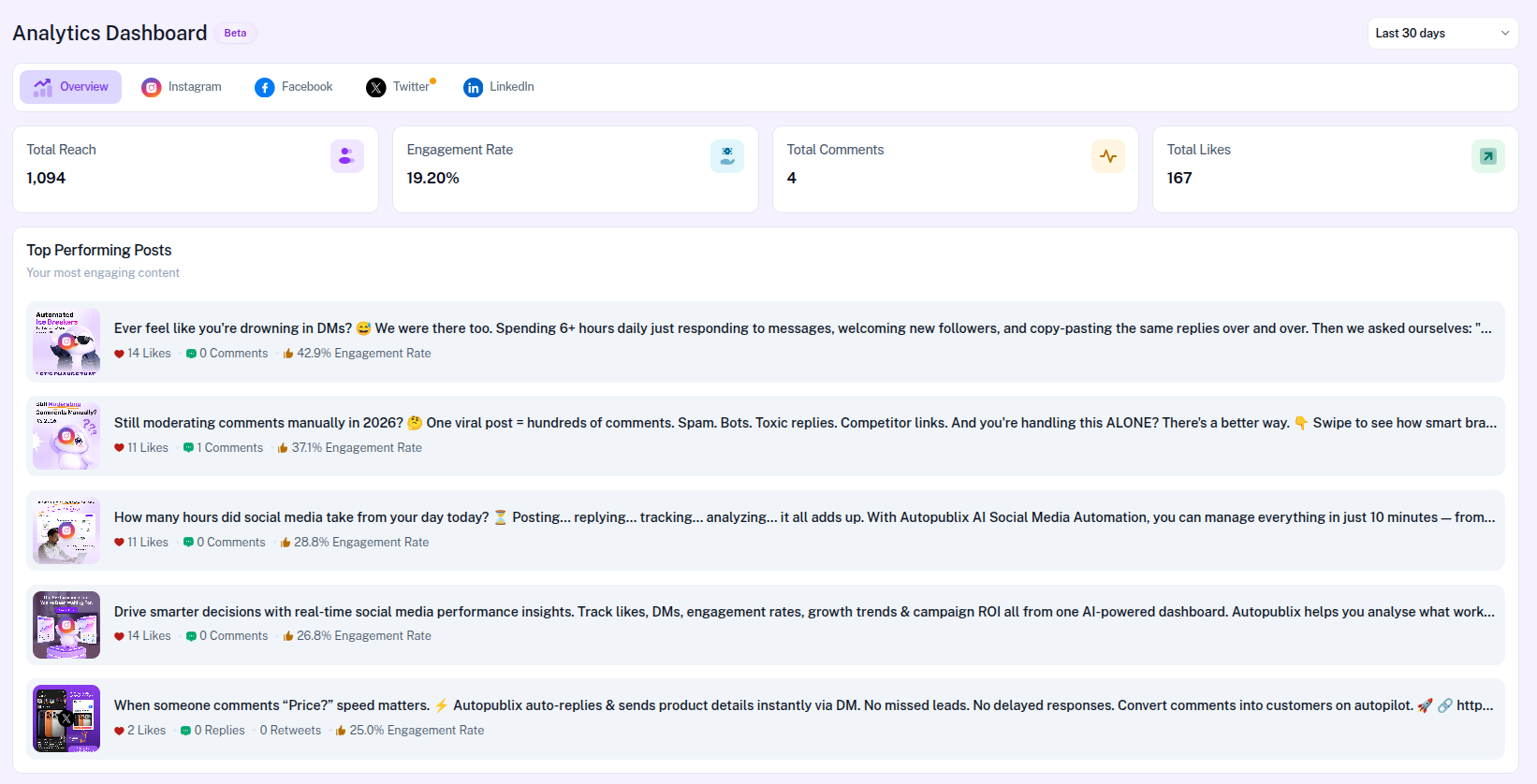Click the Total Likes value 167
Viewport: 1537px width, 784px height.
1179,178
